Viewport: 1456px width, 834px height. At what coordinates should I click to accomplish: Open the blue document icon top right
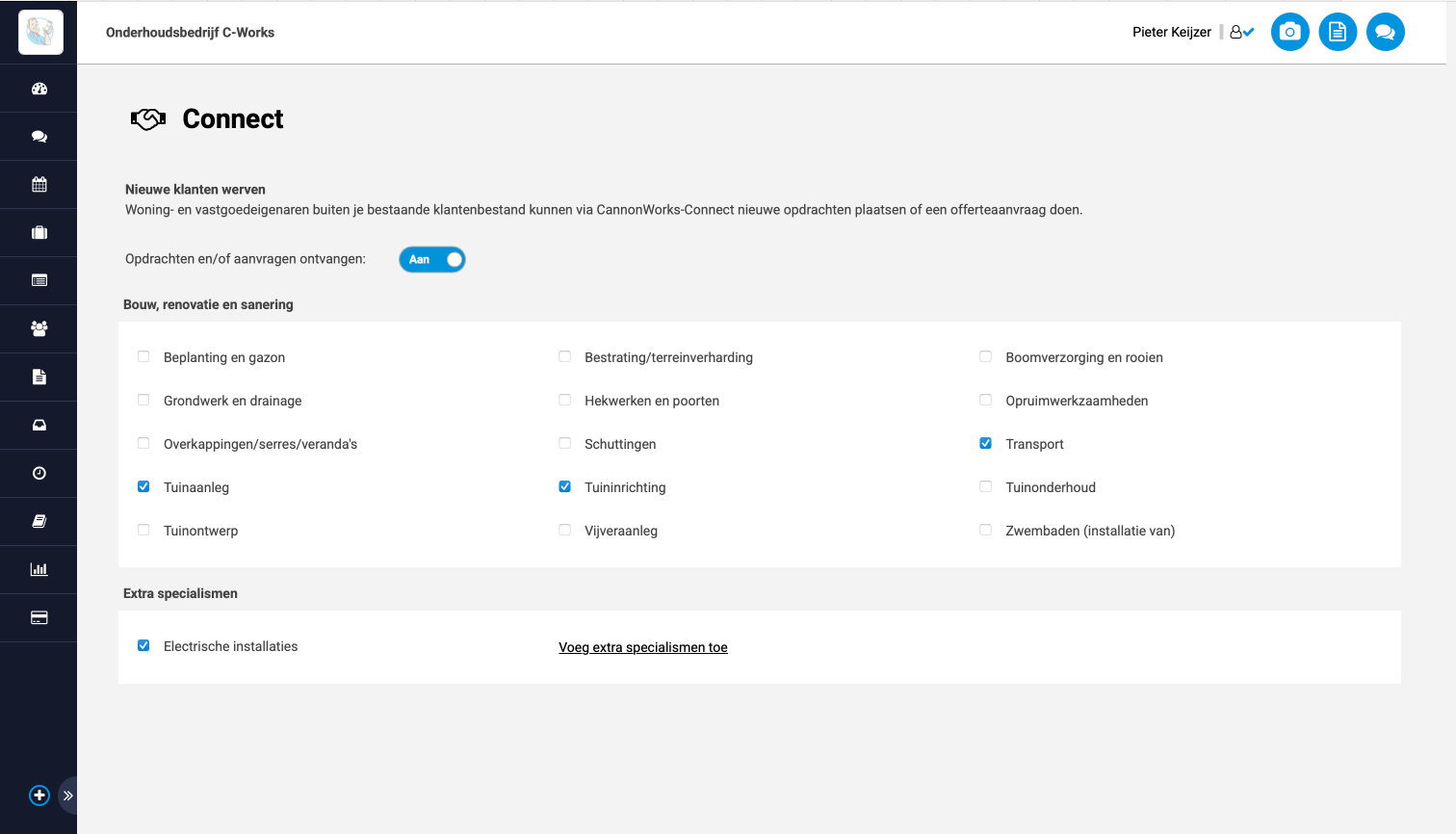click(1338, 31)
